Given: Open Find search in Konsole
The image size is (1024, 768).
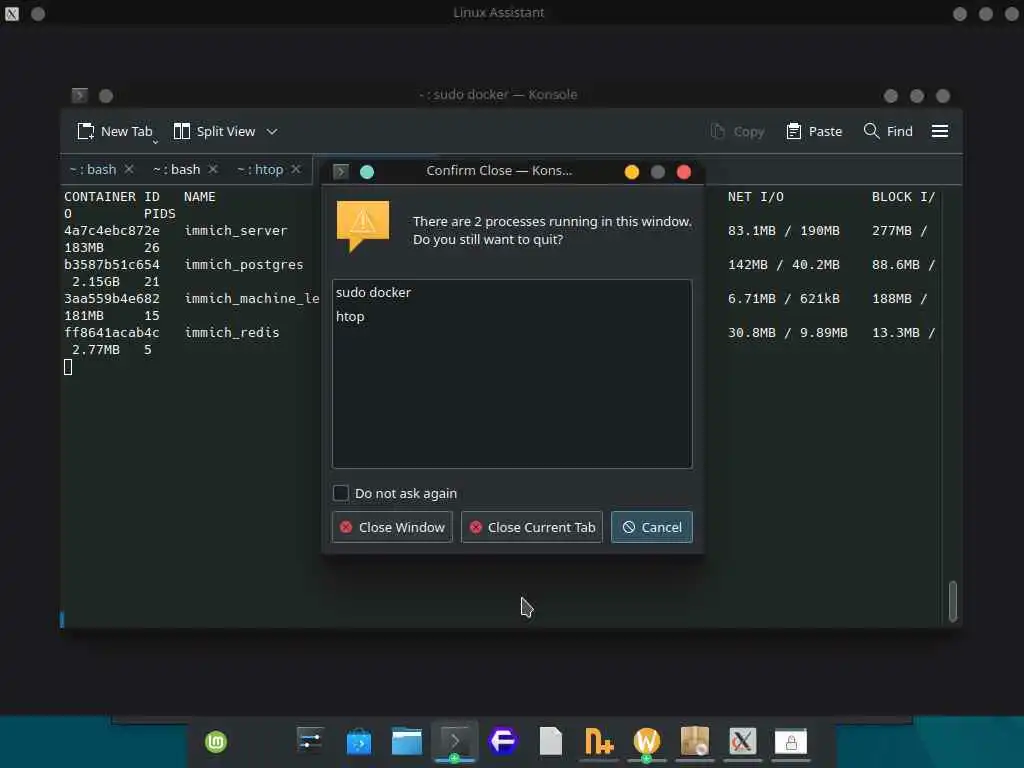Looking at the screenshot, I should 888,131.
